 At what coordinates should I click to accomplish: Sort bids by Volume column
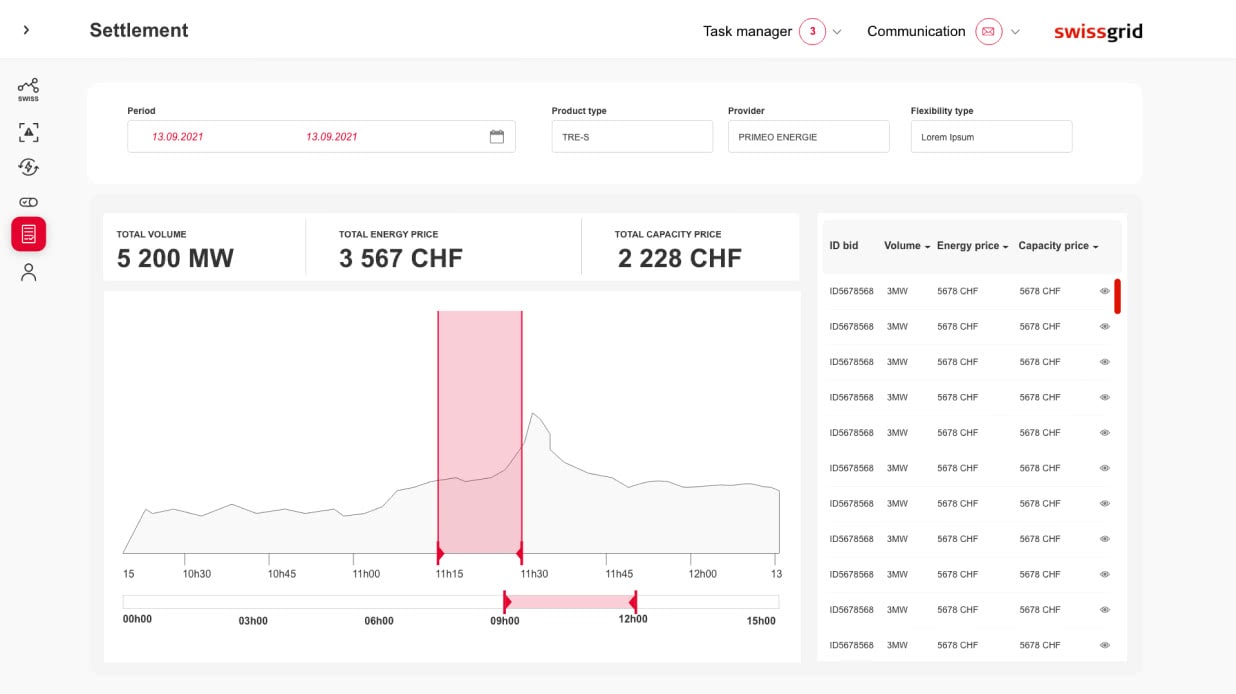(x=906, y=246)
